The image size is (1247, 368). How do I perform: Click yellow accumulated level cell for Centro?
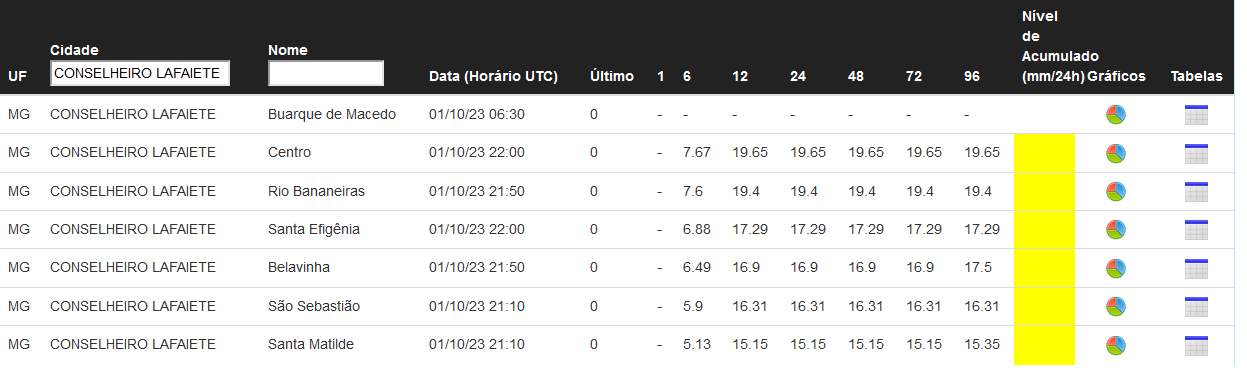pos(1044,153)
